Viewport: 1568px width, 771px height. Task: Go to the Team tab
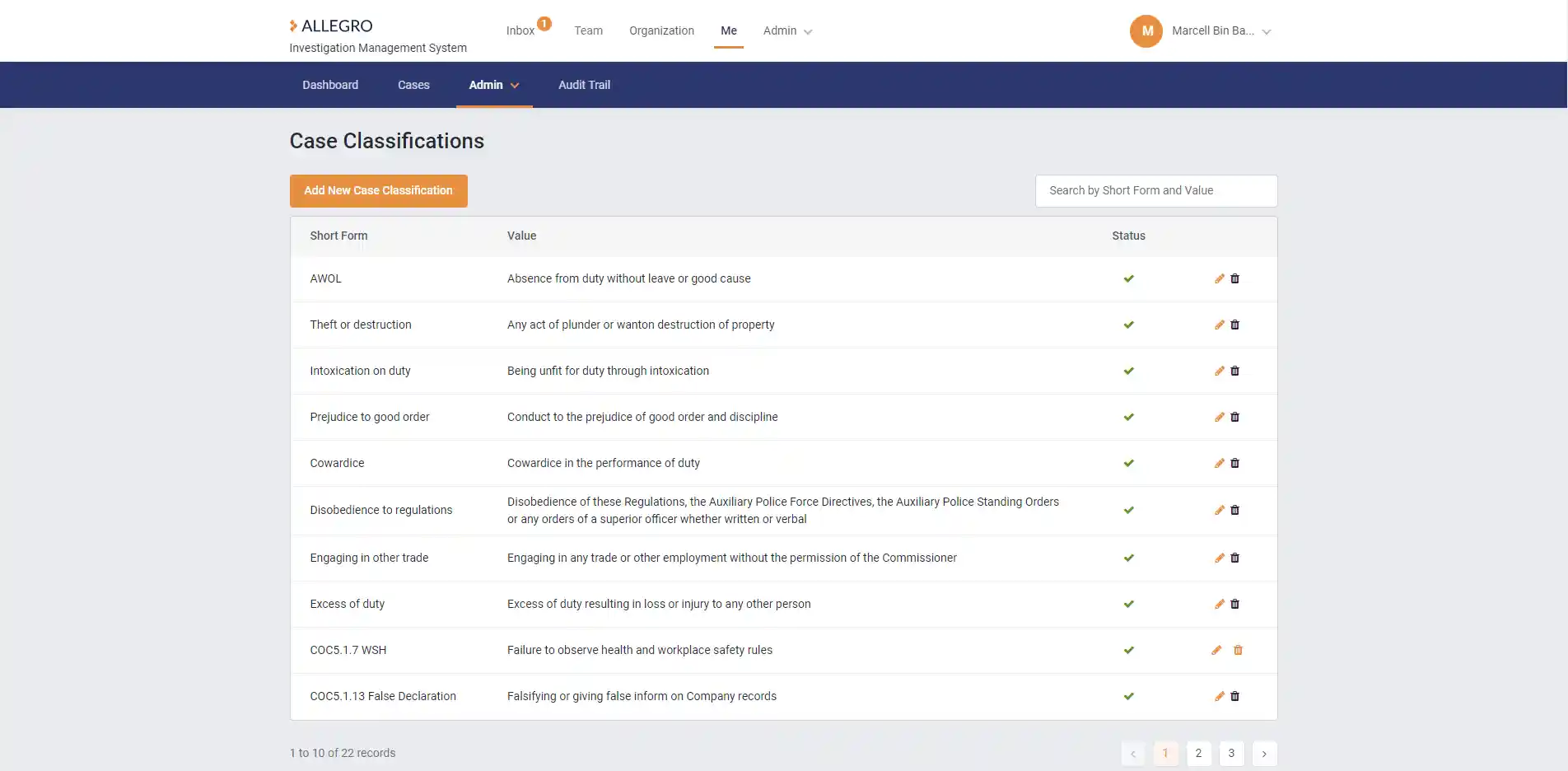coord(589,30)
